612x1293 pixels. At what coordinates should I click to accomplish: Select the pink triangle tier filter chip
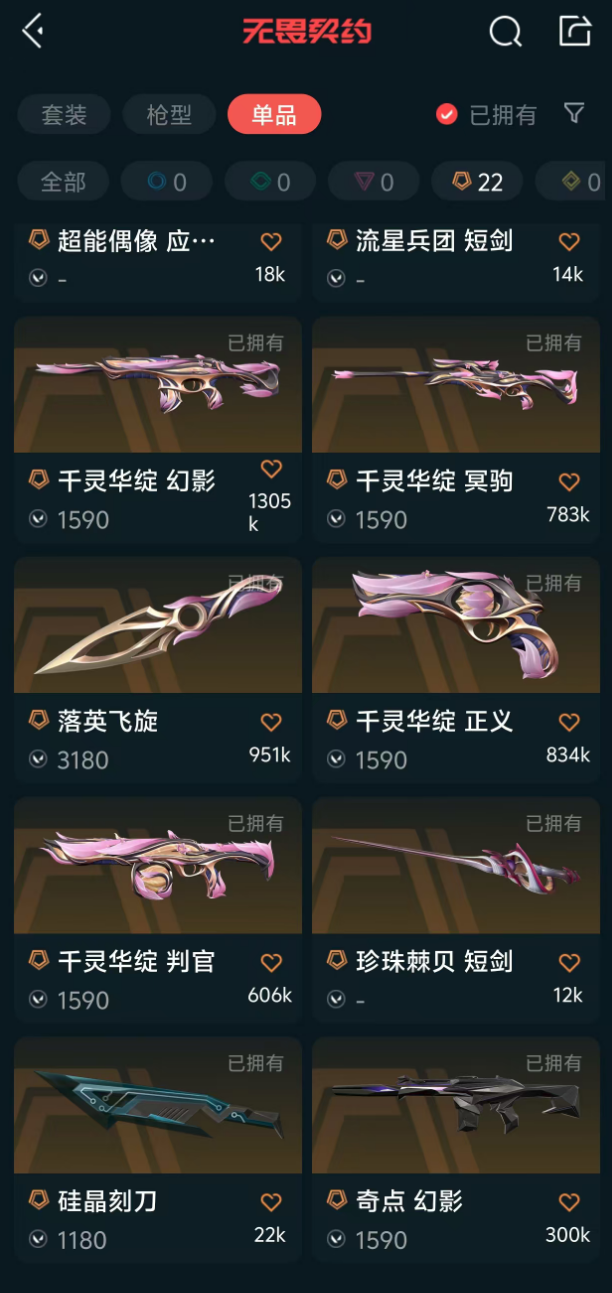click(374, 182)
